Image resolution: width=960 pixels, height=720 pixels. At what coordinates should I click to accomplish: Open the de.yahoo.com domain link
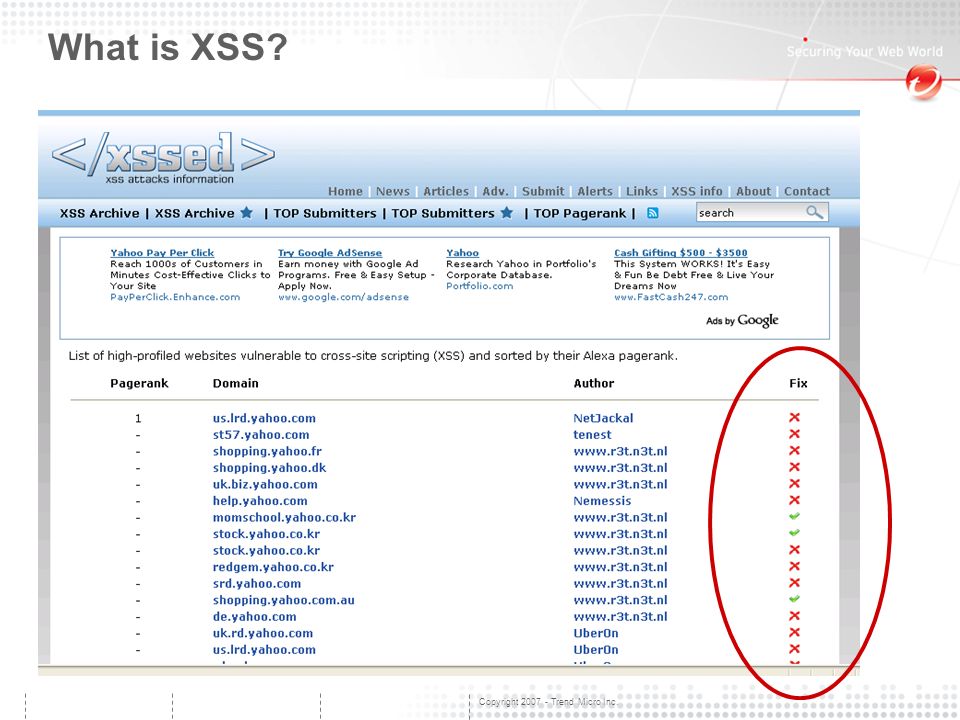tap(255, 617)
